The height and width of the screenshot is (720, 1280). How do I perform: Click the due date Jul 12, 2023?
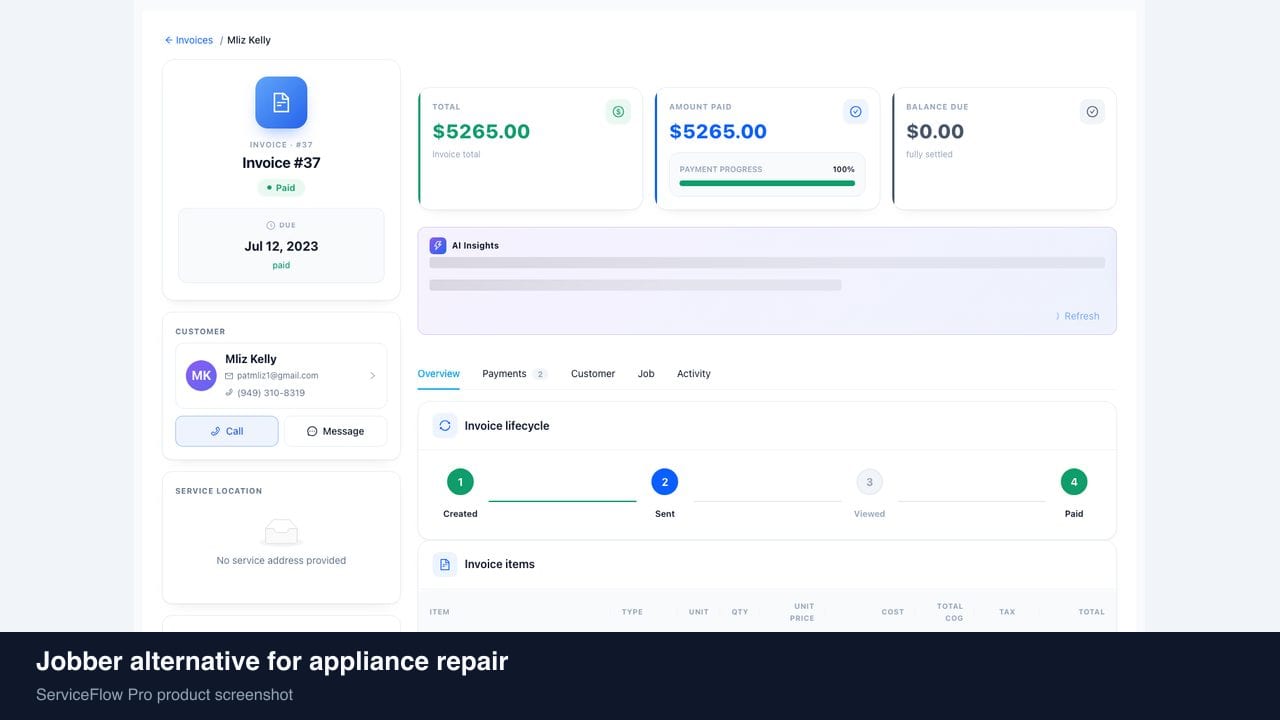click(x=281, y=246)
